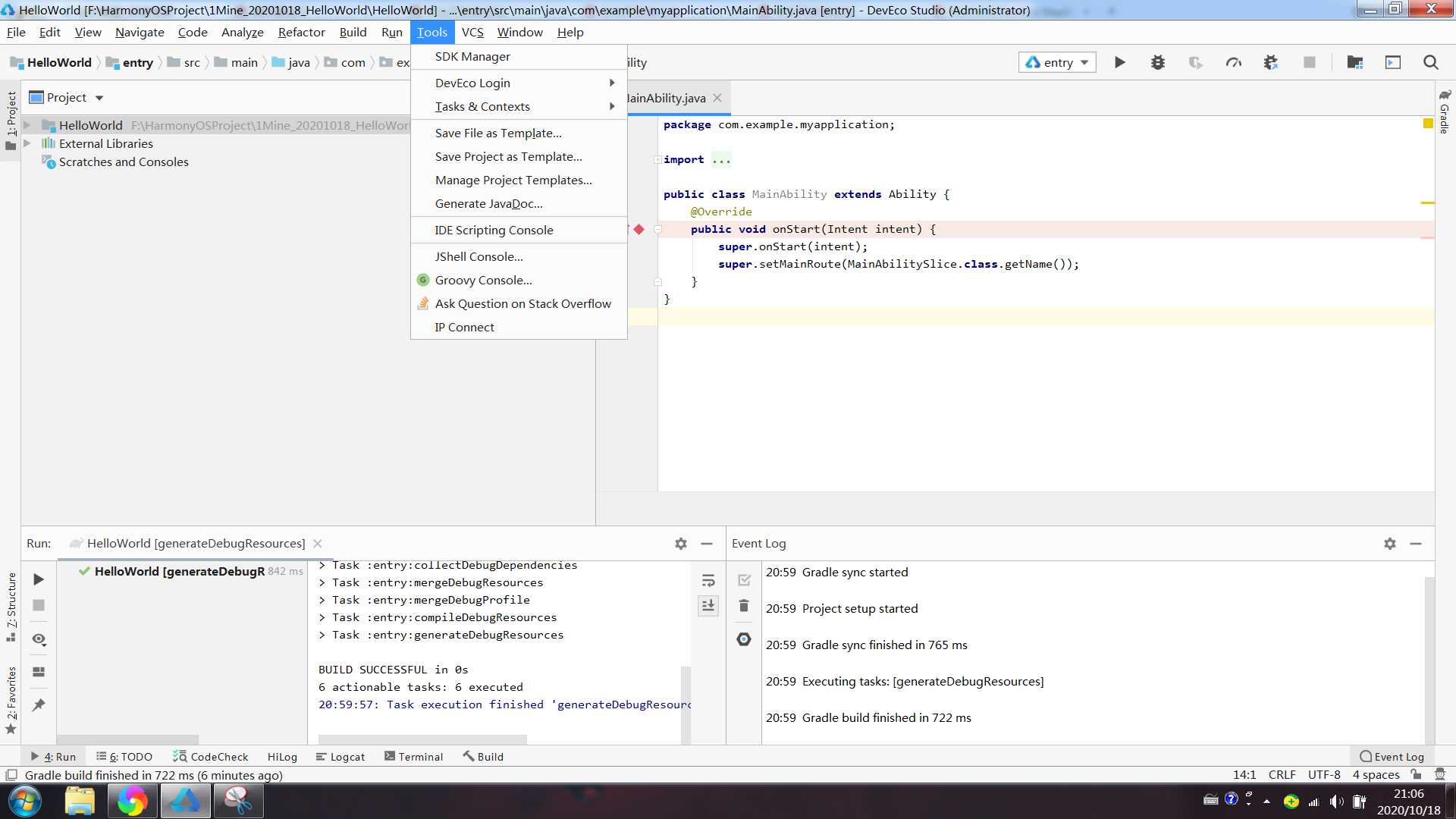Toggle the onStart breakpoint marker
1456x819 pixels.
(639, 229)
